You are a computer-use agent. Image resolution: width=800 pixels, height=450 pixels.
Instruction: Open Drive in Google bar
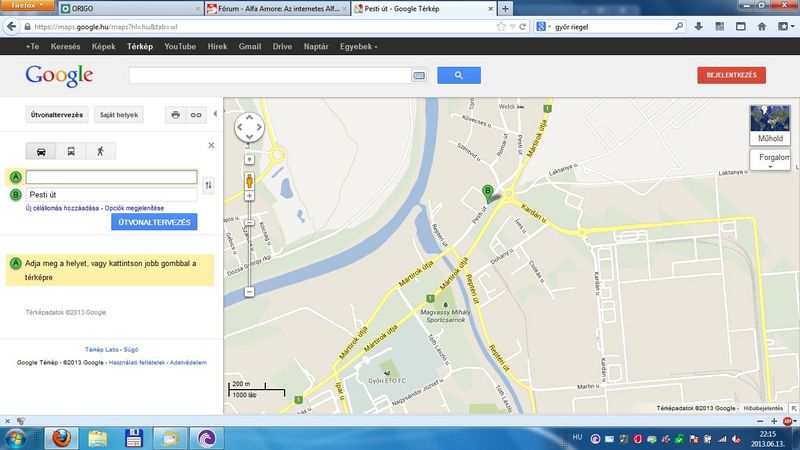pyautogui.click(x=282, y=46)
